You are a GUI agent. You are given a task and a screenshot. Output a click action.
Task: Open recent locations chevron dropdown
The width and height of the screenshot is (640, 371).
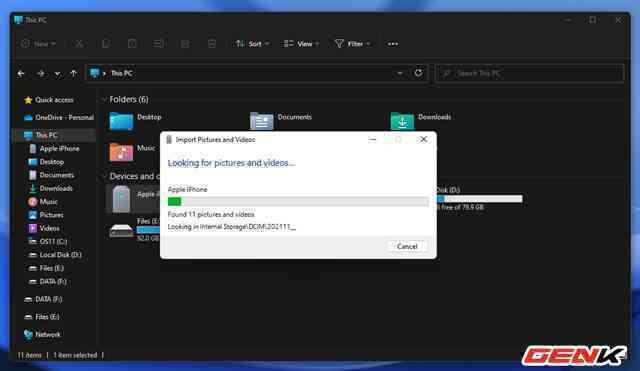click(58, 73)
